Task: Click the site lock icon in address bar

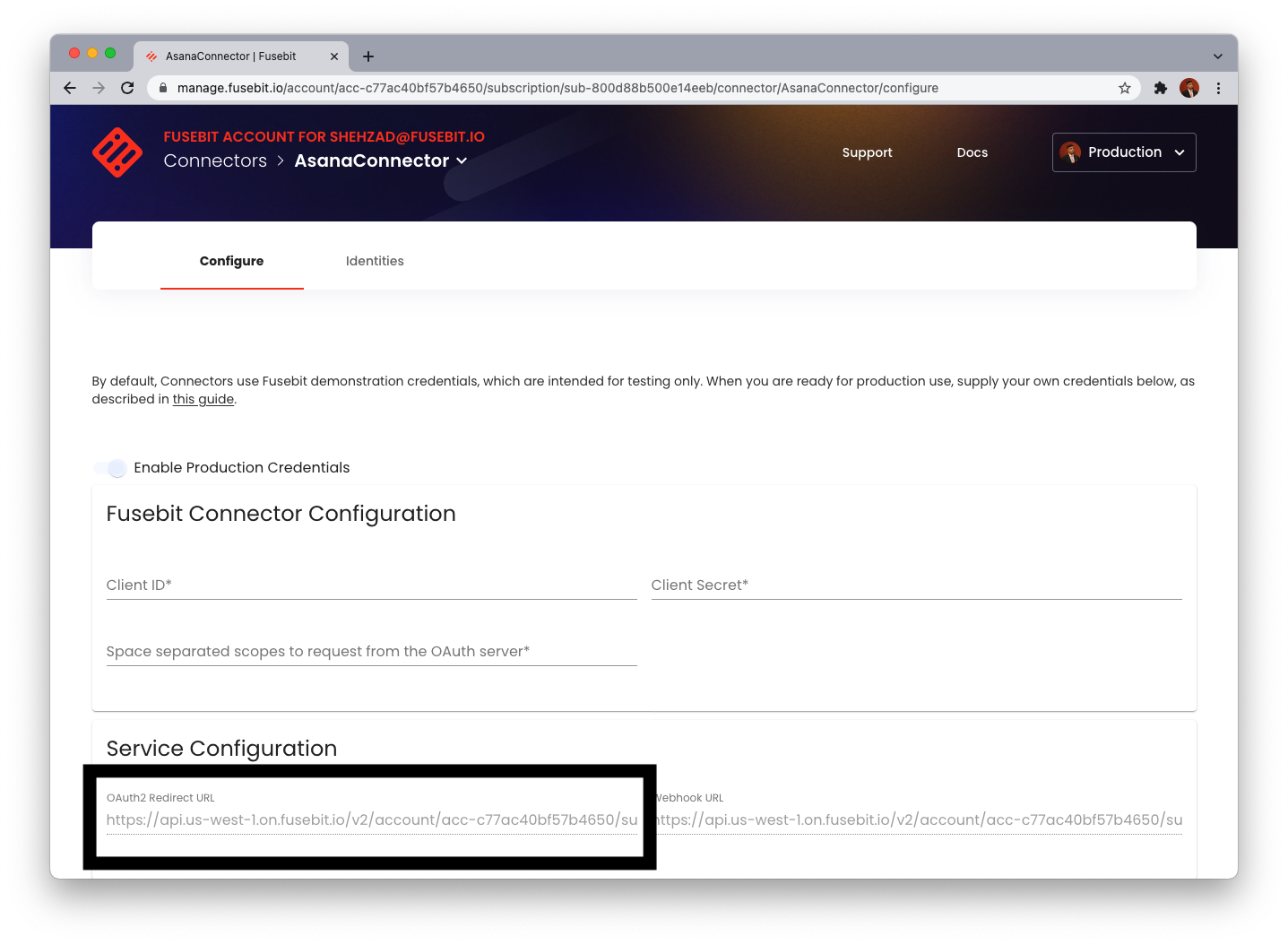Action: (x=163, y=88)
